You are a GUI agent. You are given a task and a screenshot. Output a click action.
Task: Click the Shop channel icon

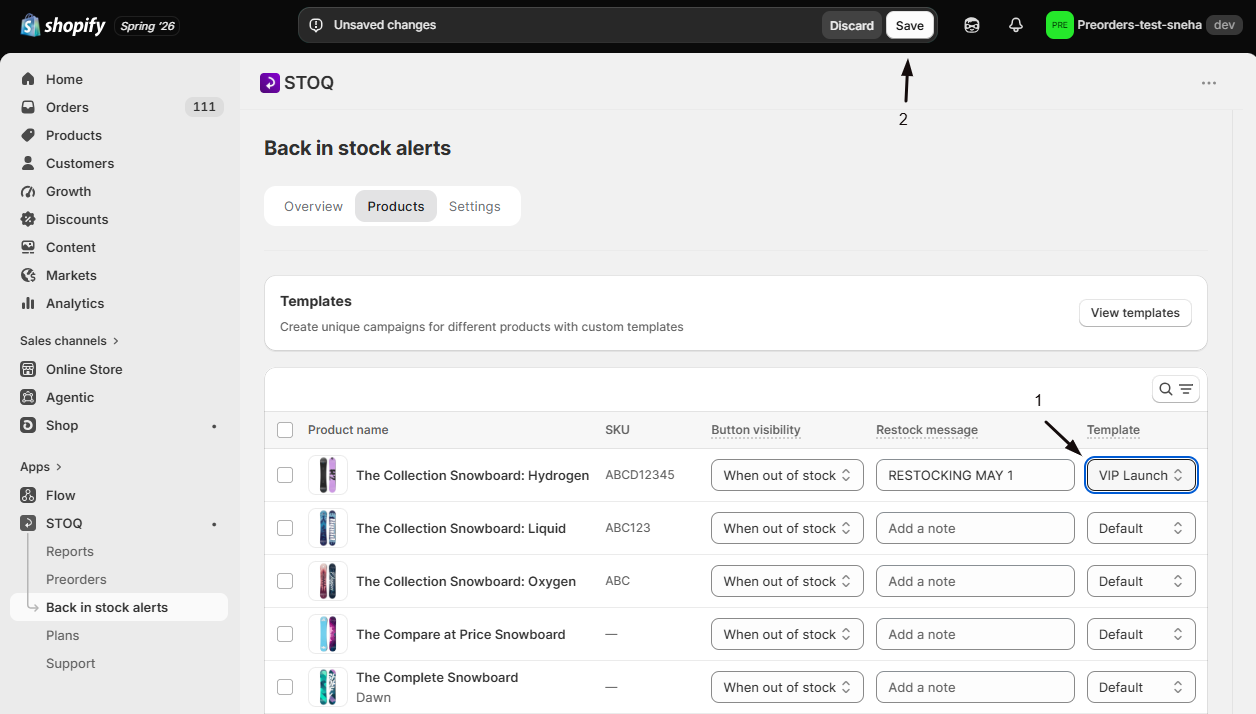pos(28,425)
